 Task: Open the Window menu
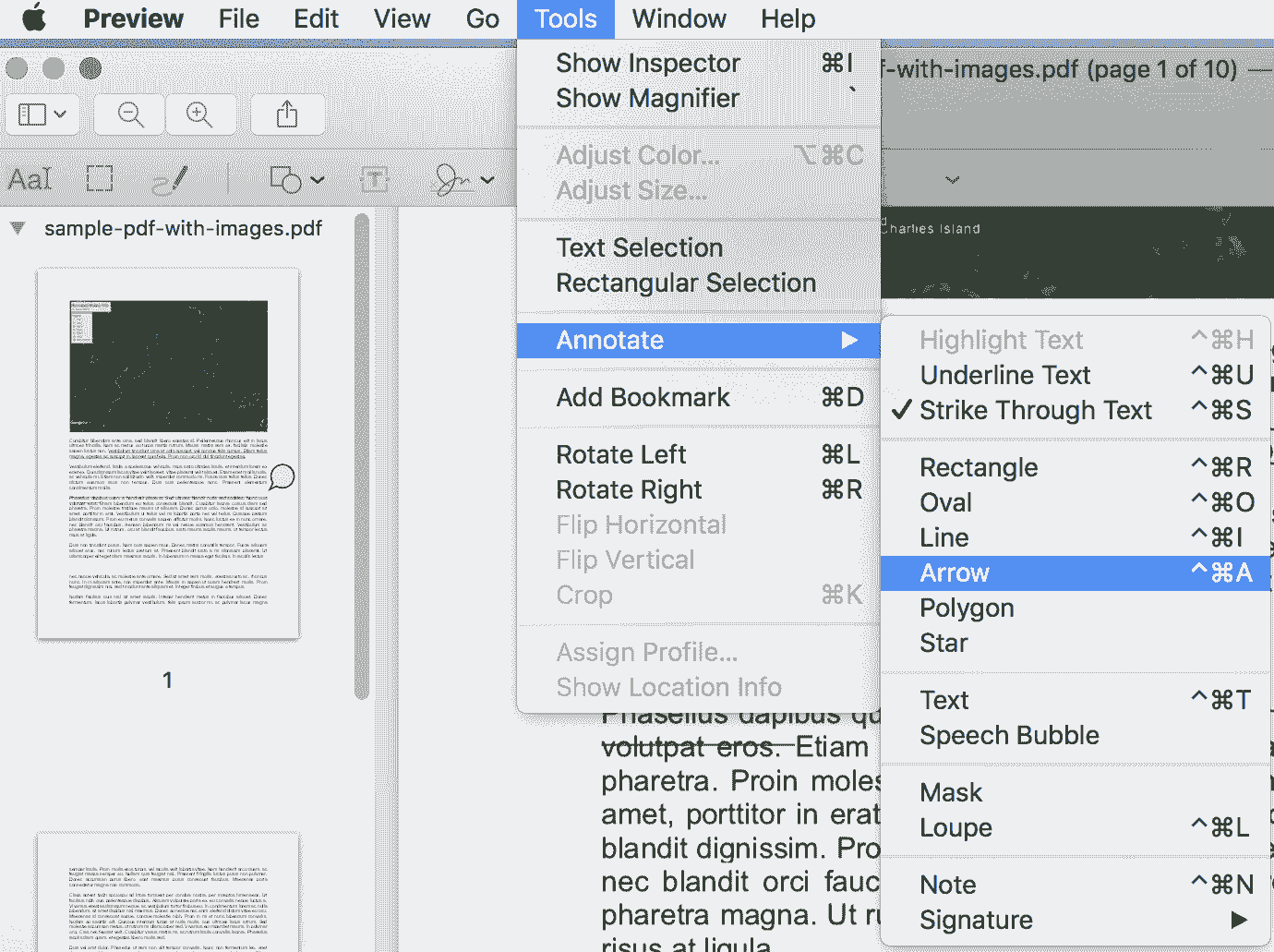pyautogui.click(x=679, y=18)
